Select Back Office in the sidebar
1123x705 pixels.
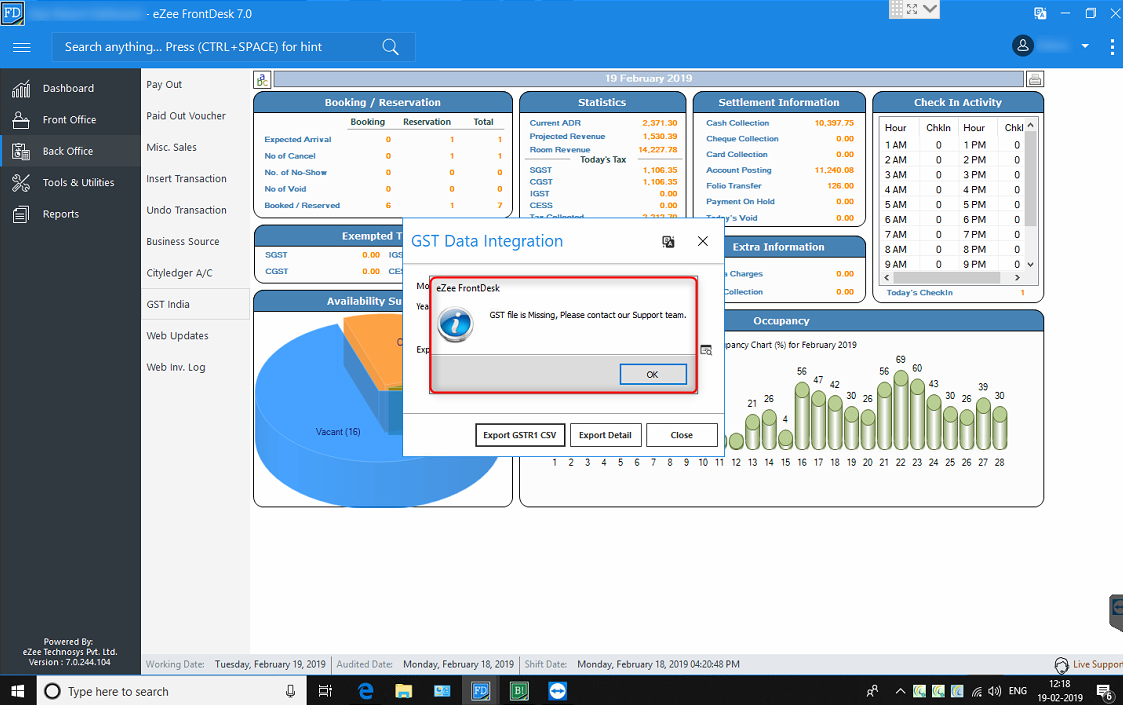click(68, 151)
